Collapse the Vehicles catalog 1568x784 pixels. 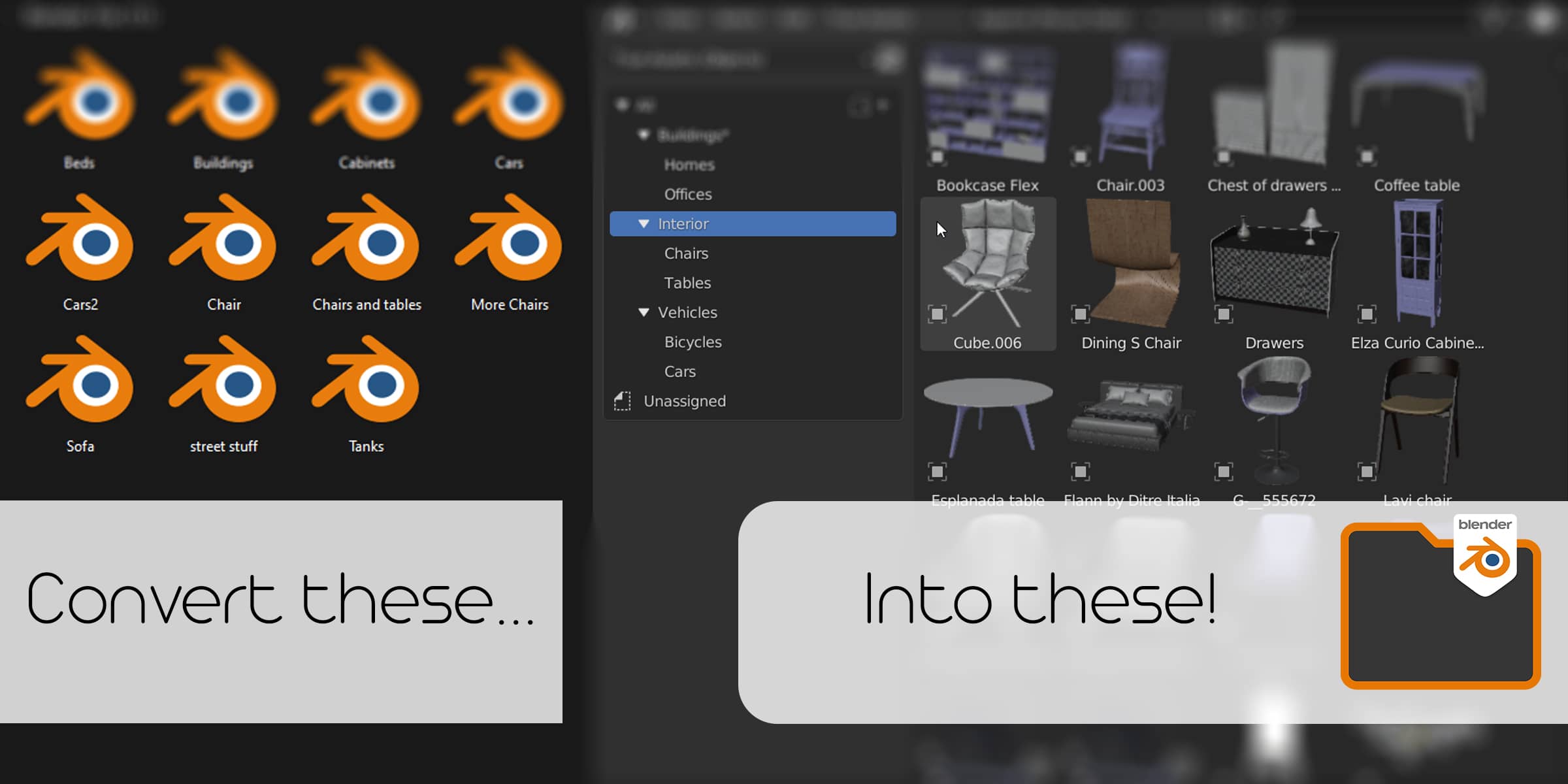[644, 313]
